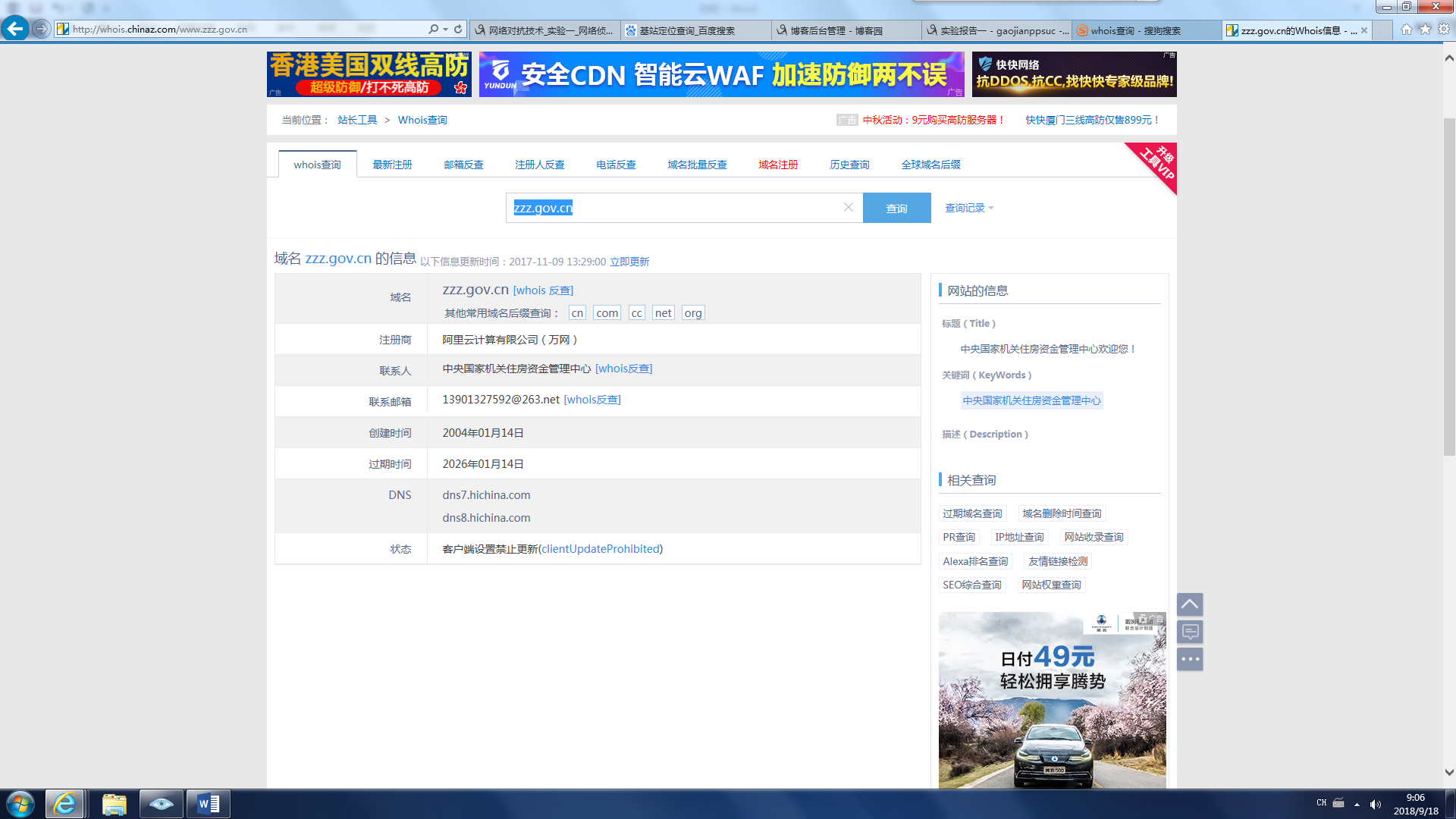1456x819 pixels.
Task: Open the eye-icon app on taskbar
Action: pyautogui.click(x=162, y=804)
